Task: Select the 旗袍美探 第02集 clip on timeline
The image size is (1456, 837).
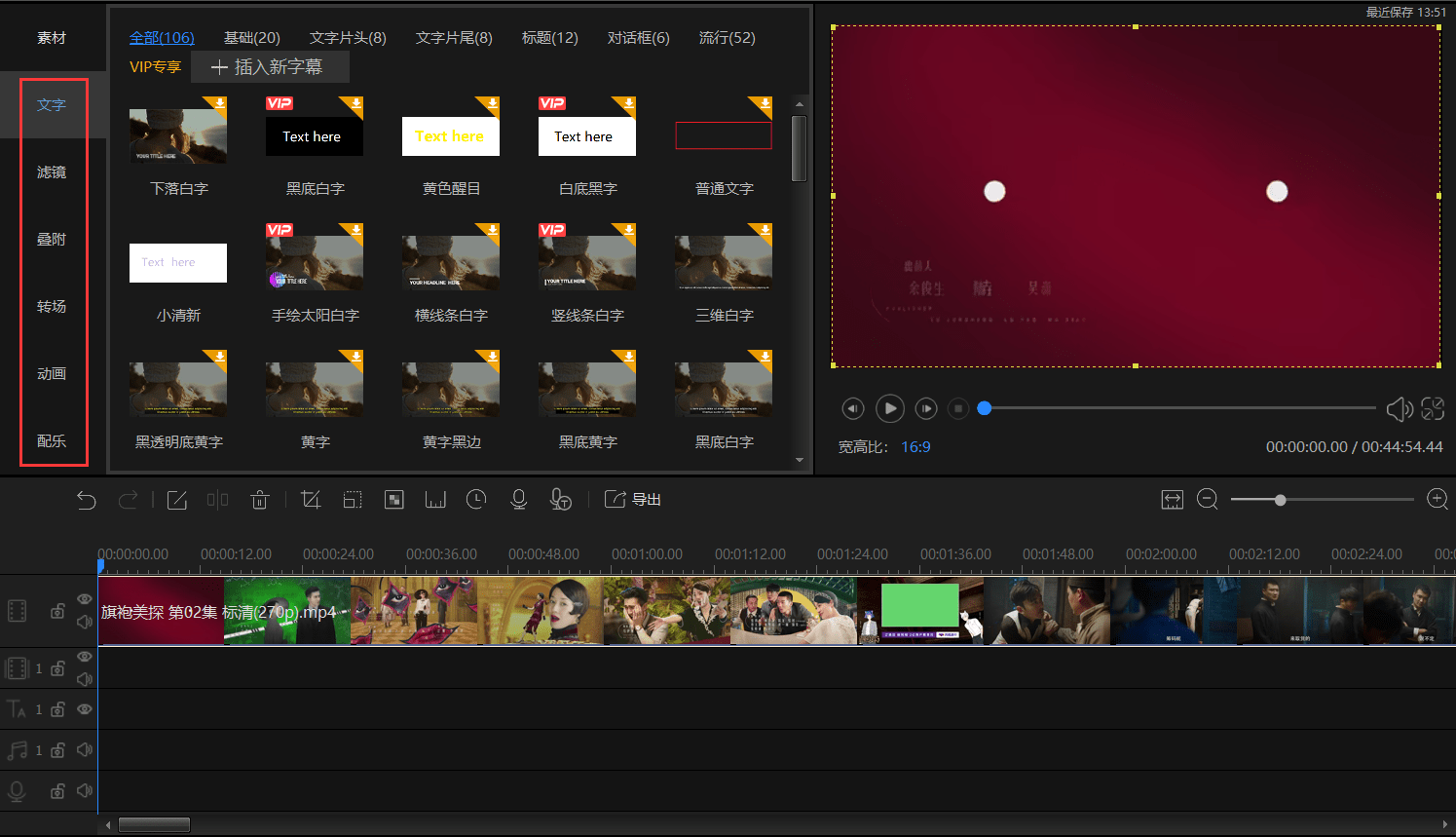Action: click(x=776, y=611)
